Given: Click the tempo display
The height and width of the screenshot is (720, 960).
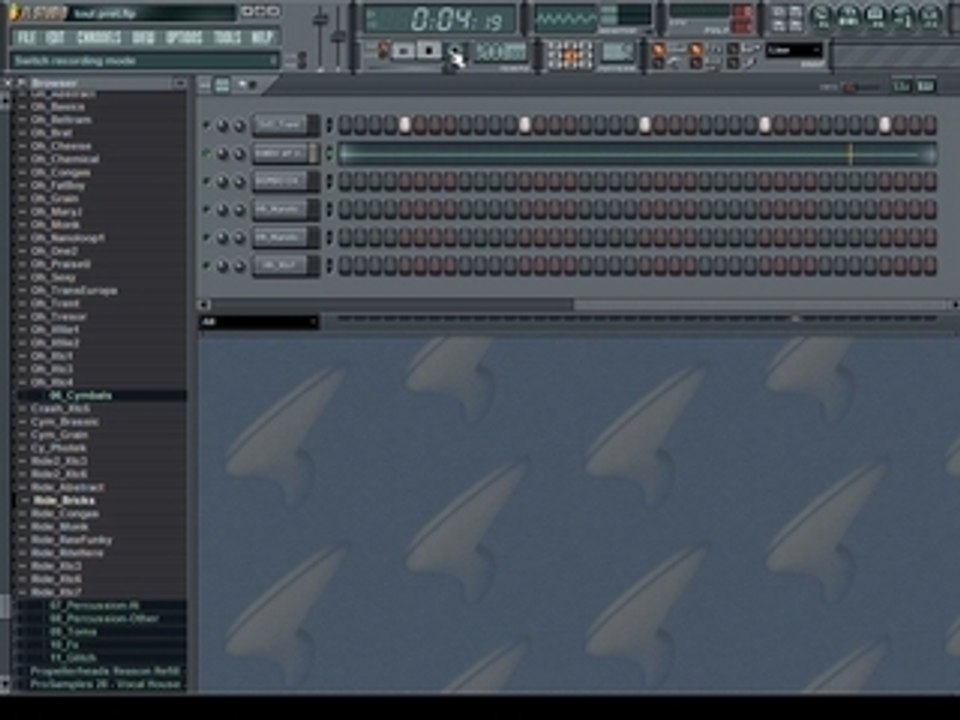Looking at the screenshot, I should (x=500, y=51).
